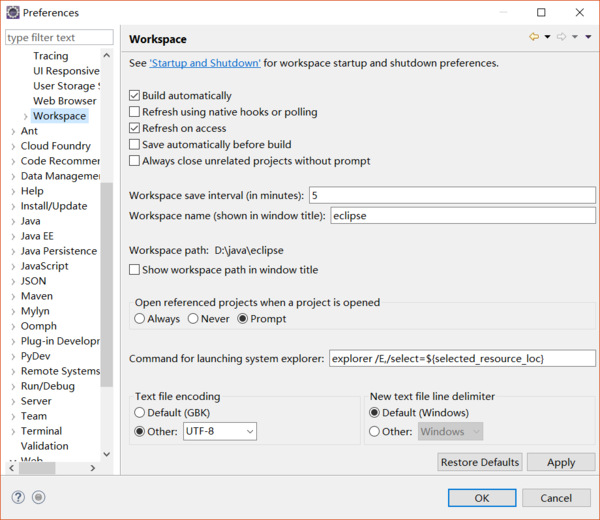Screen dimensions: 600x520
Task: Expand the Java EE preferences node
Action: pyautogui.click(x=13, y=236)
